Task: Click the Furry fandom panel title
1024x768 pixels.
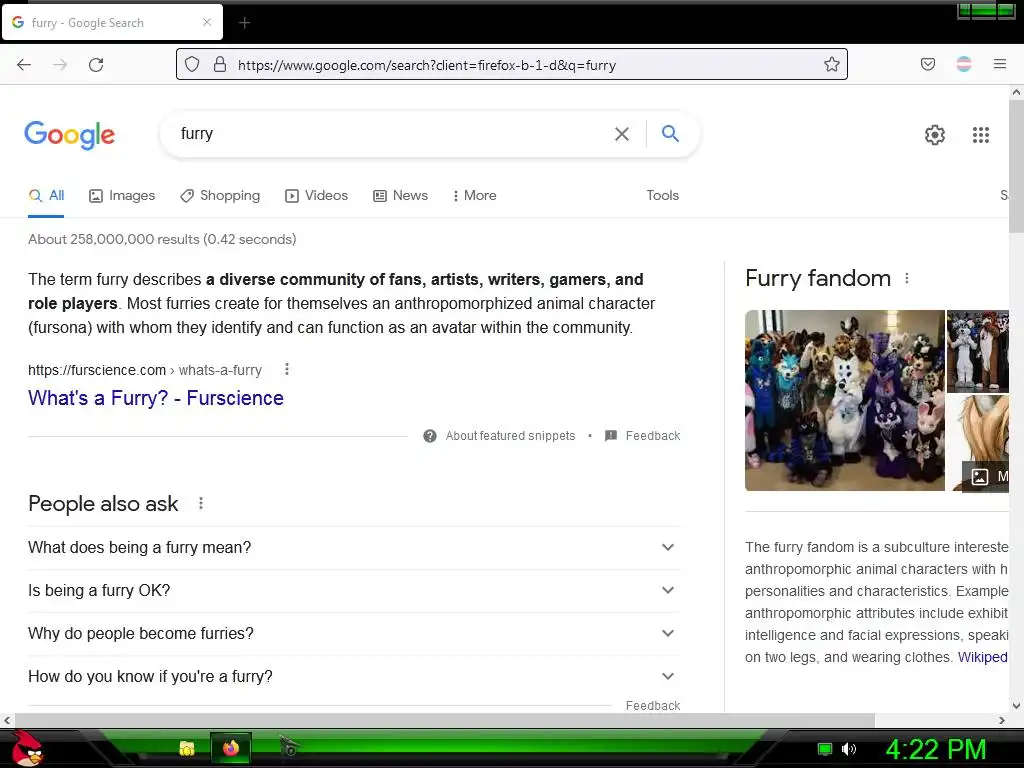Action: [818, 278]
